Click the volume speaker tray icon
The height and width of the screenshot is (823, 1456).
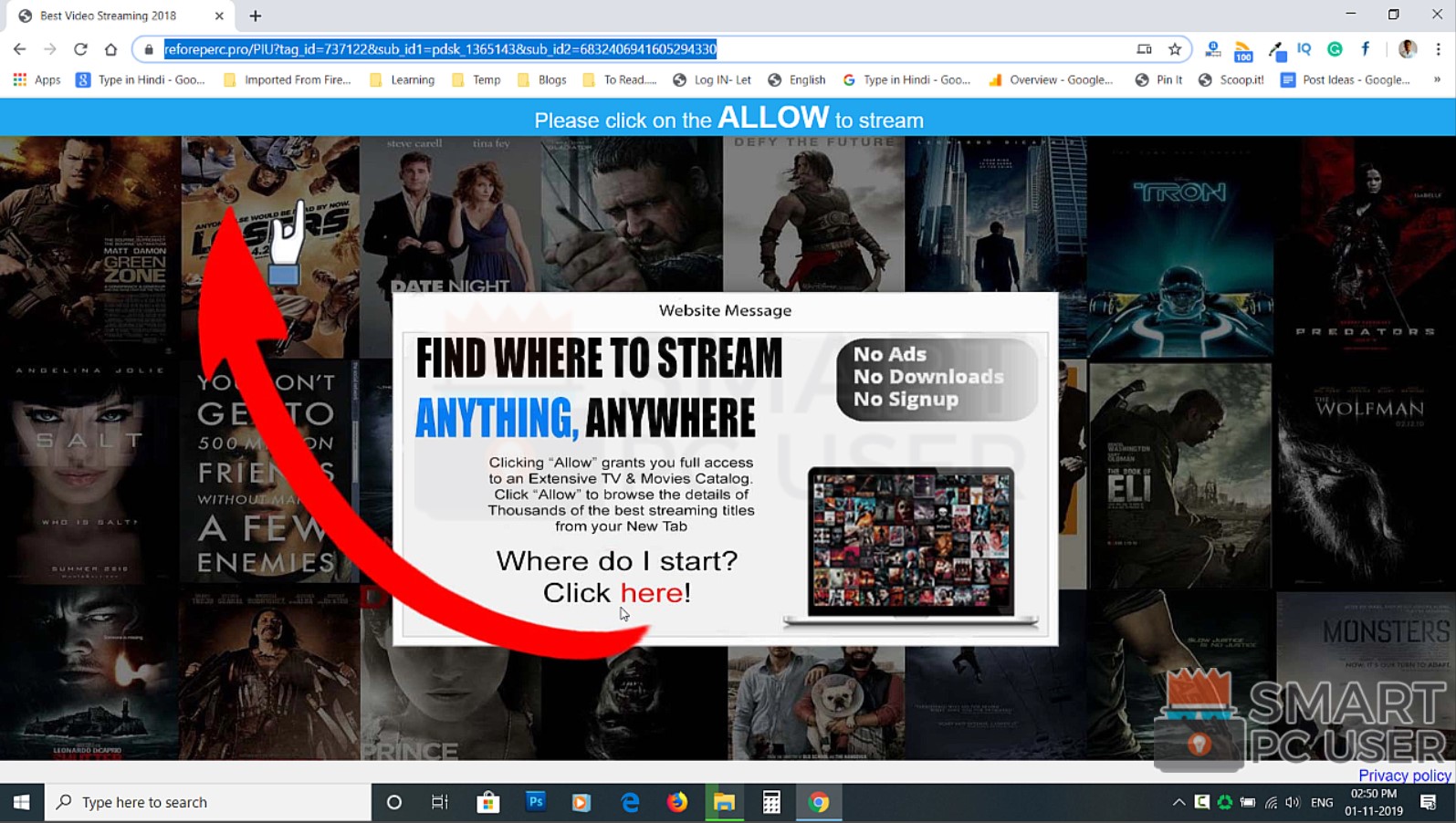click(1292, 803)
